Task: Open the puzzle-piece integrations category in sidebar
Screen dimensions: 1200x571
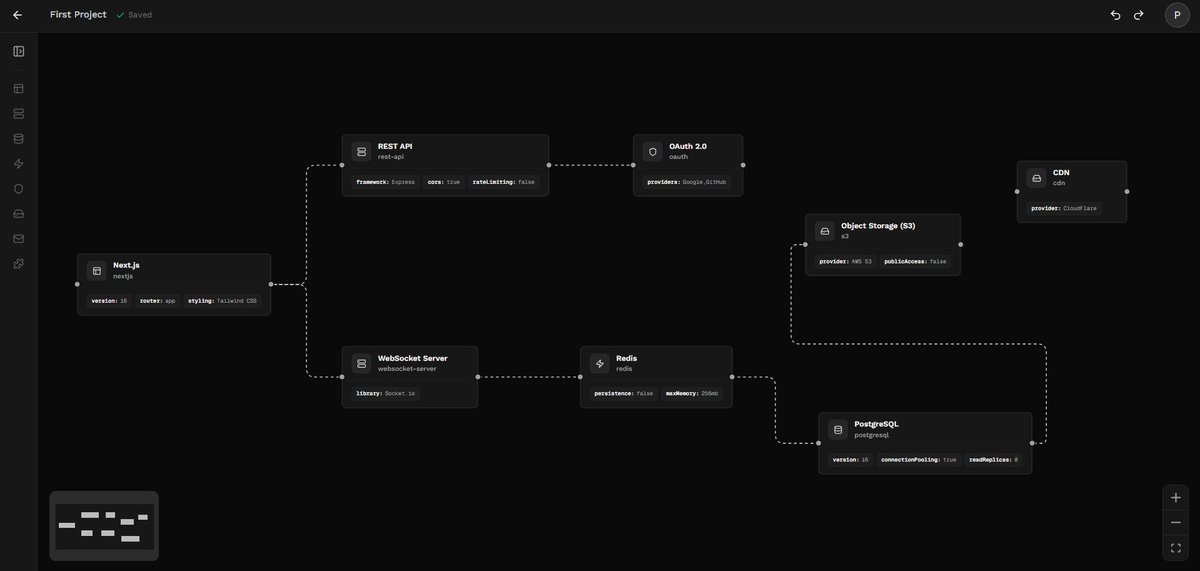Action: (18, 264)
